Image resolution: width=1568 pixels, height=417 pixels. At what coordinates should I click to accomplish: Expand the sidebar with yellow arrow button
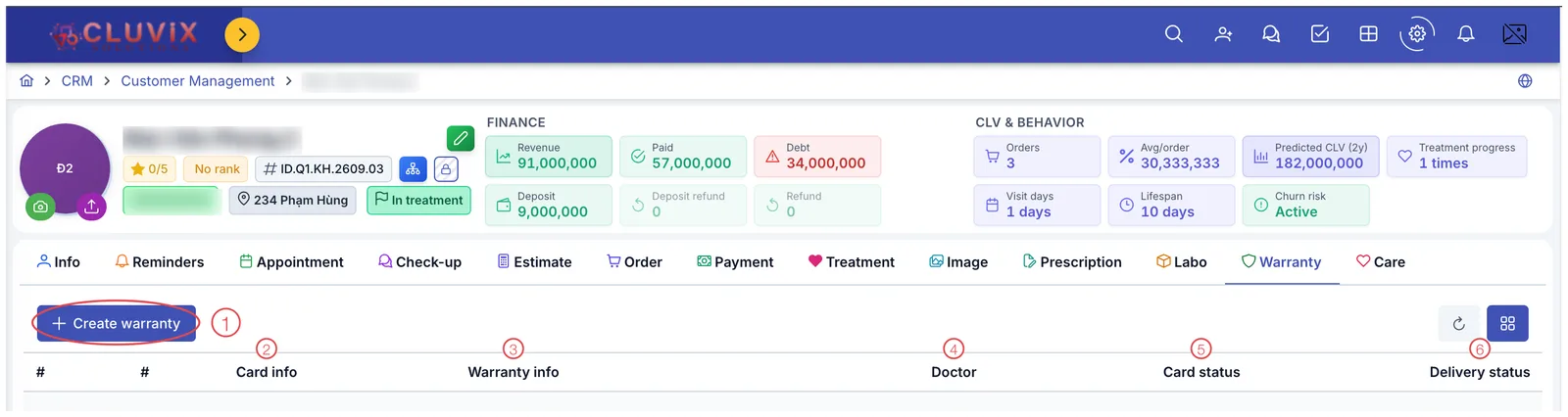point(242,35)
